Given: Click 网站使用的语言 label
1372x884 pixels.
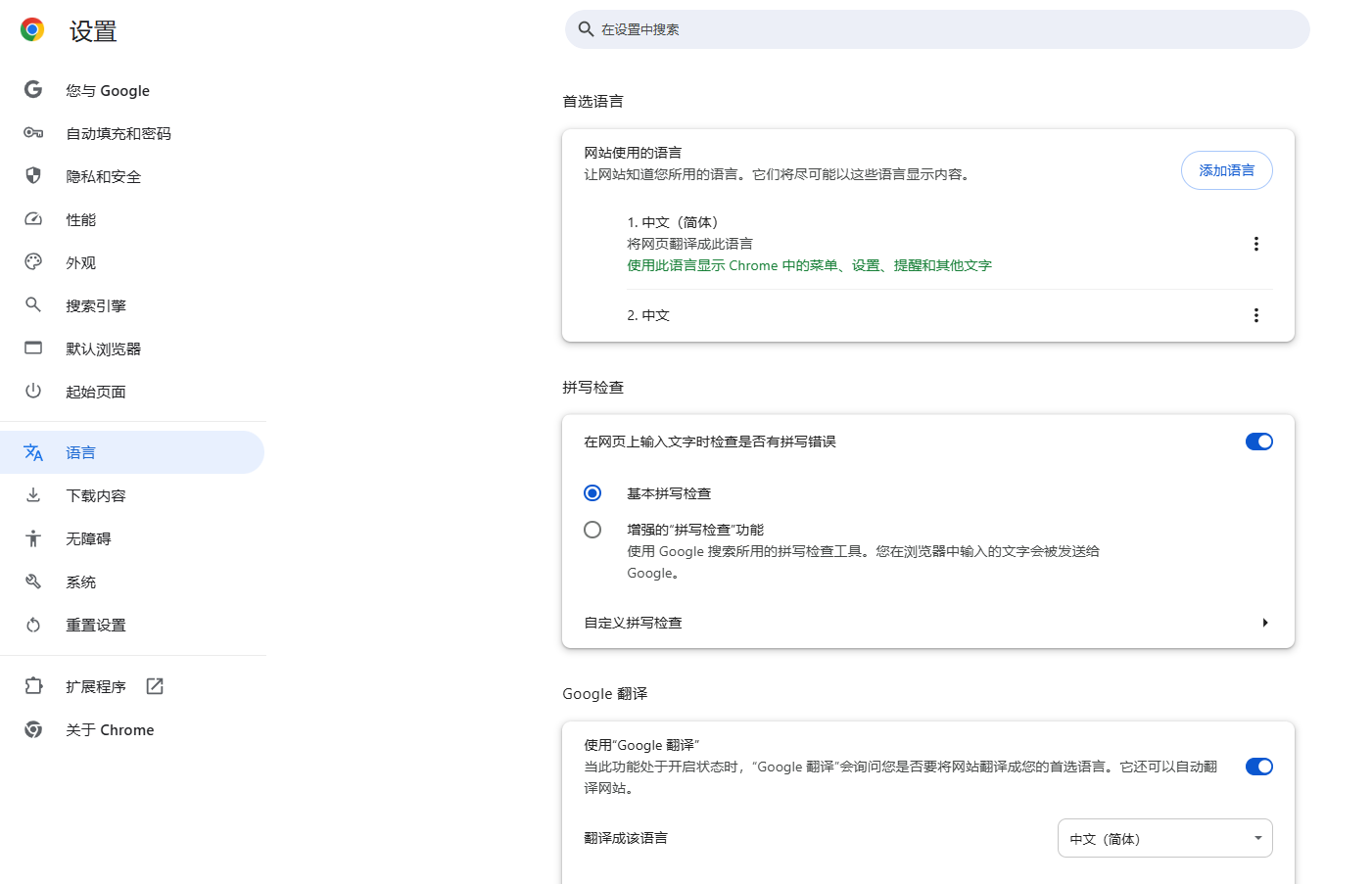Looking at the screenshot, I should 633,153.
